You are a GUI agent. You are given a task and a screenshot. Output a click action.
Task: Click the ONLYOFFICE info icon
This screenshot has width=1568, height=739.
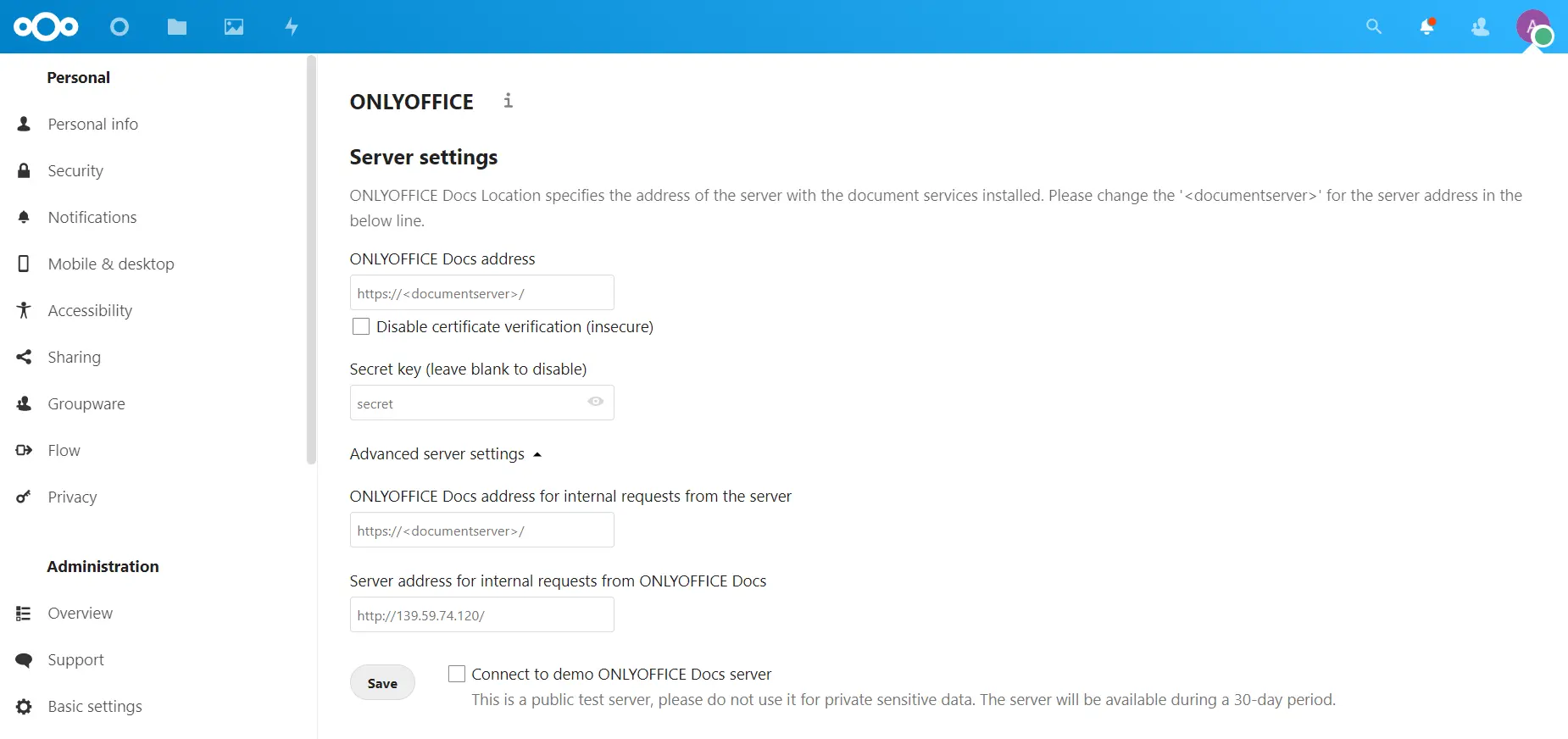click(508, 100)
